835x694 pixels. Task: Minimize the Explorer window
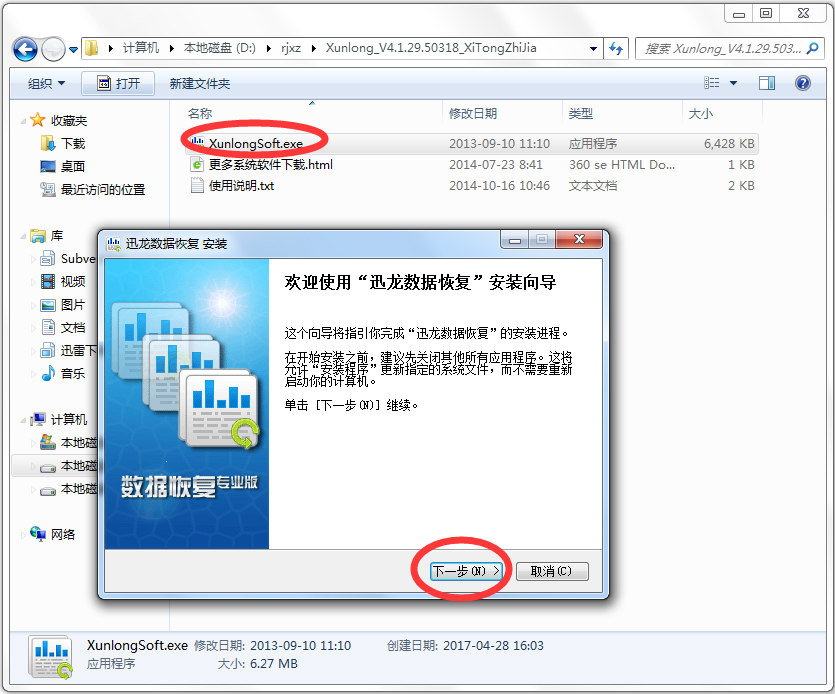[x=739, y=13]
